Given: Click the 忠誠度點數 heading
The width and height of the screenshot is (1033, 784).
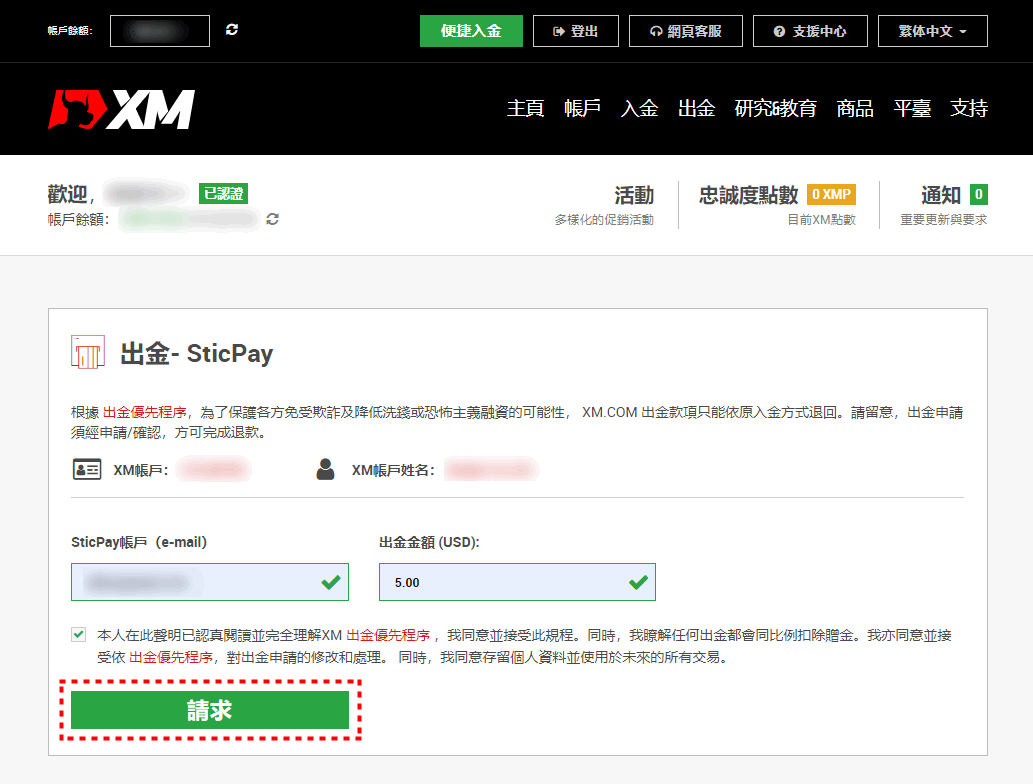Looking at the screenshot, I should tap(748, 195).
